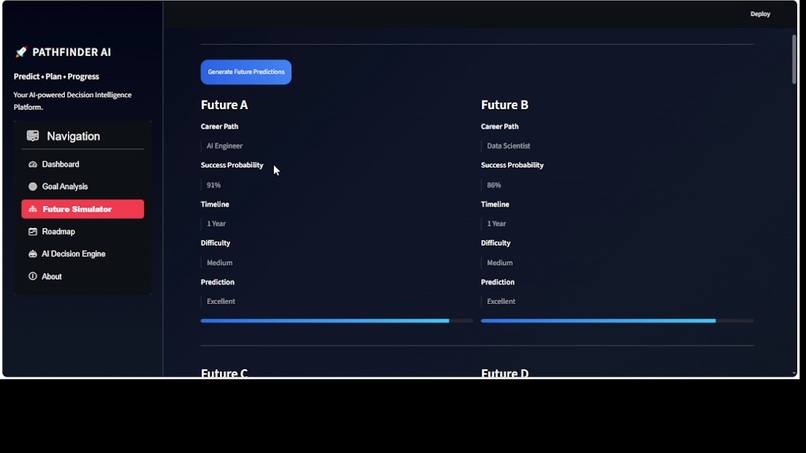Click the Future D heading
Screen dimensions: 806x453
tap(504, 373)
